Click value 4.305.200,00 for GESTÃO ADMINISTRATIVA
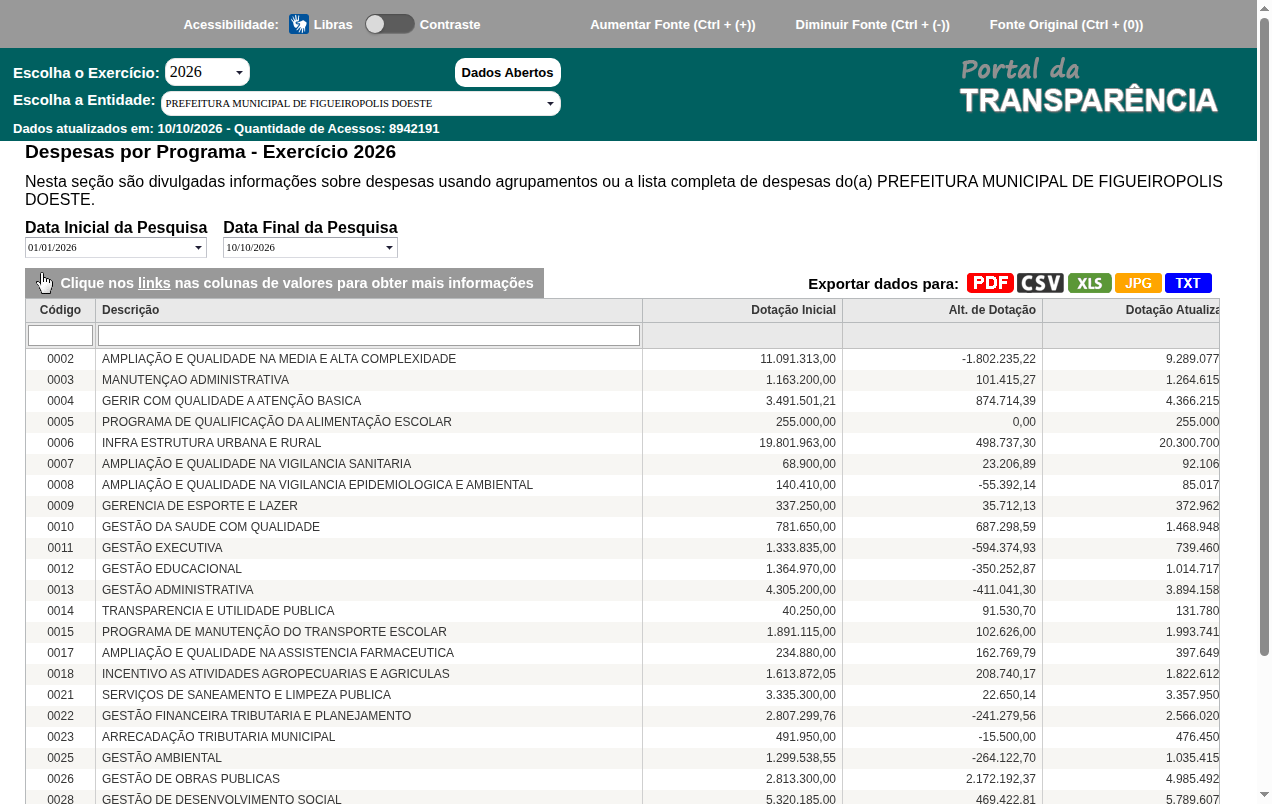1272x804 pixels. (801, 590)
